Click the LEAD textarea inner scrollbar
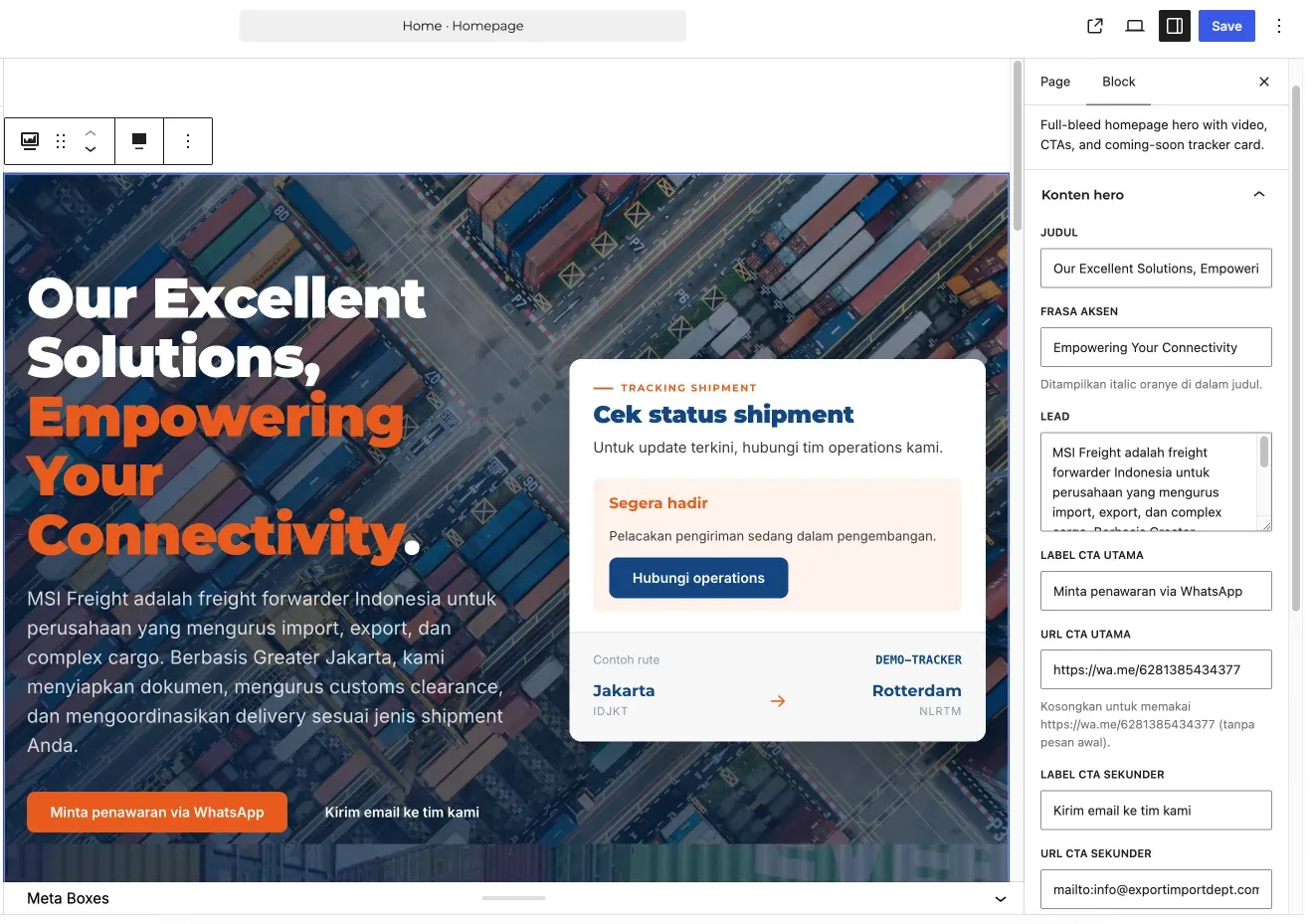 click(x=1264, y=451)
